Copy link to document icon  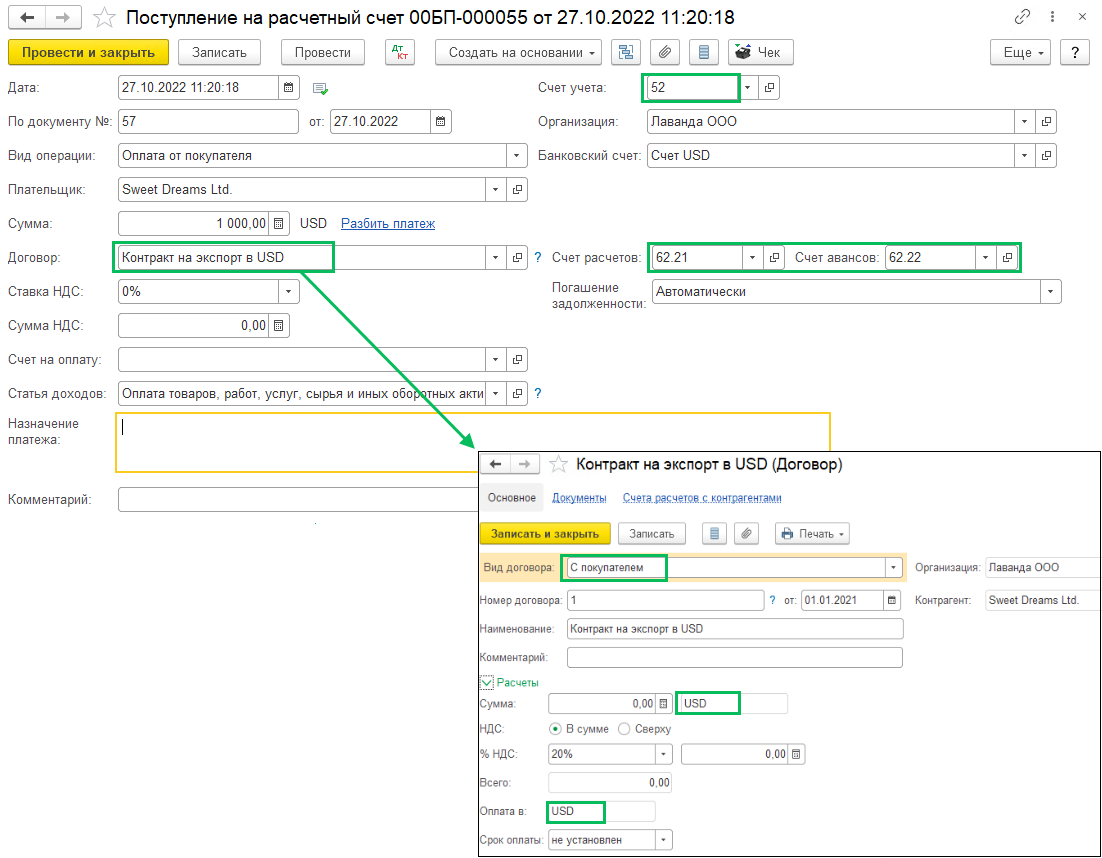click(1022, 16)
